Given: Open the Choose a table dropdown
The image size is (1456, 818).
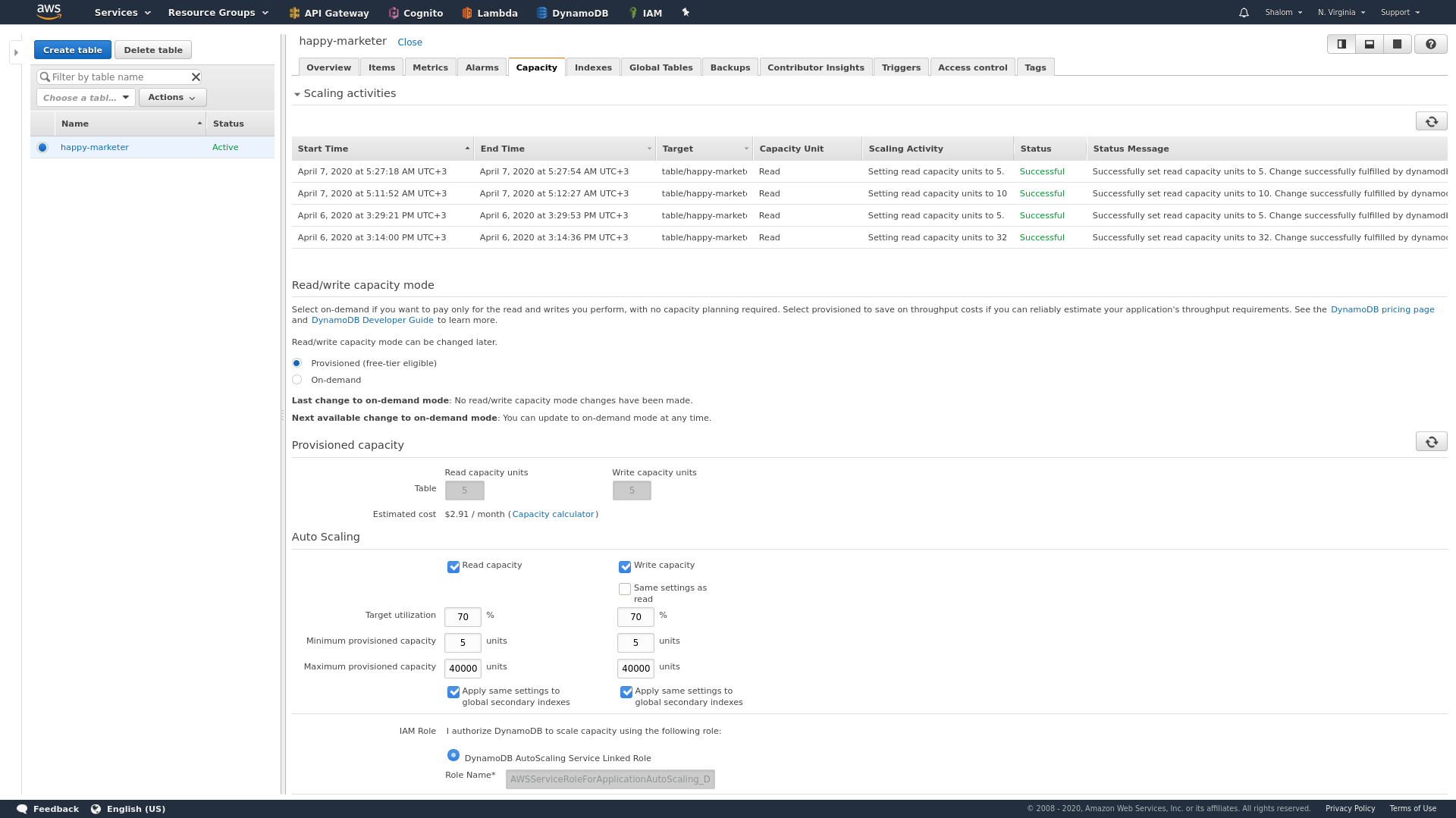Looking at the screenshot, I should coord(84,97).
